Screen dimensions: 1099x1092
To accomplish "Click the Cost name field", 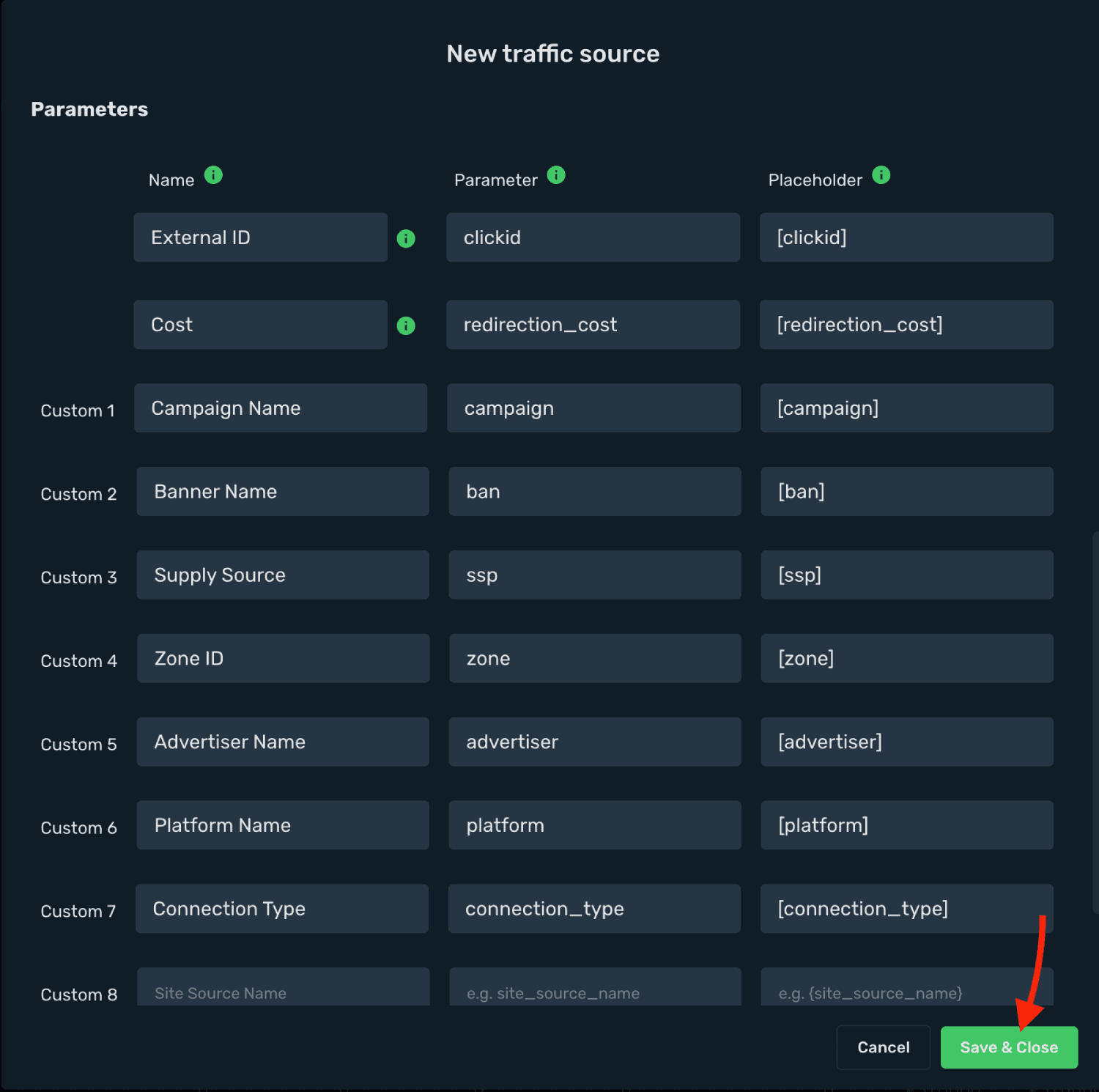I will coord(260,325).
